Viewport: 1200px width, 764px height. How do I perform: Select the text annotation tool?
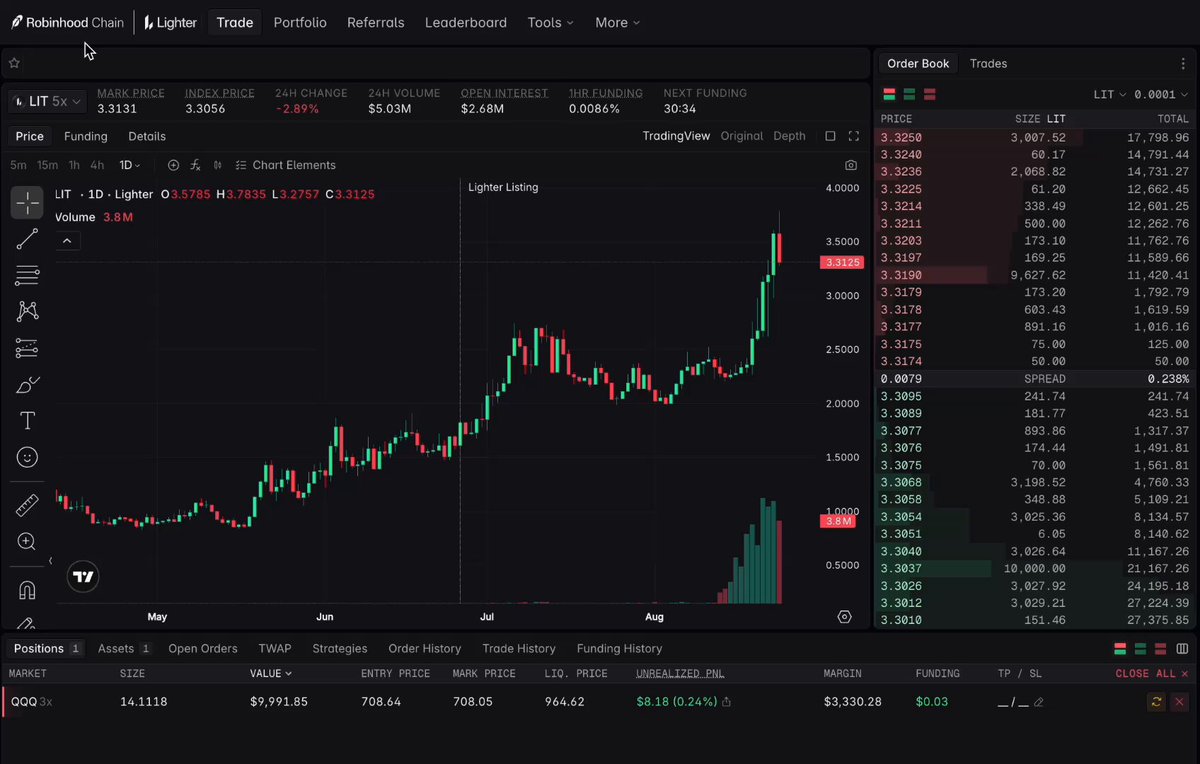[27, 421]
